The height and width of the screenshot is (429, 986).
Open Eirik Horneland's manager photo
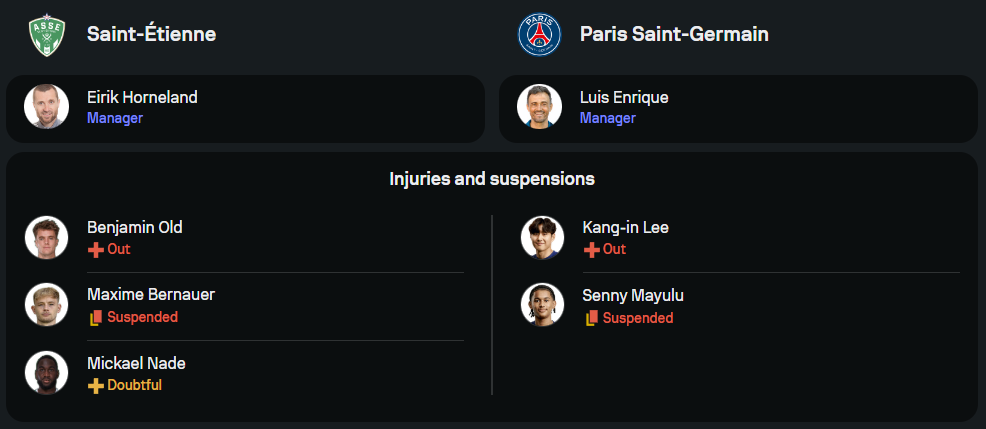point(46,107)
